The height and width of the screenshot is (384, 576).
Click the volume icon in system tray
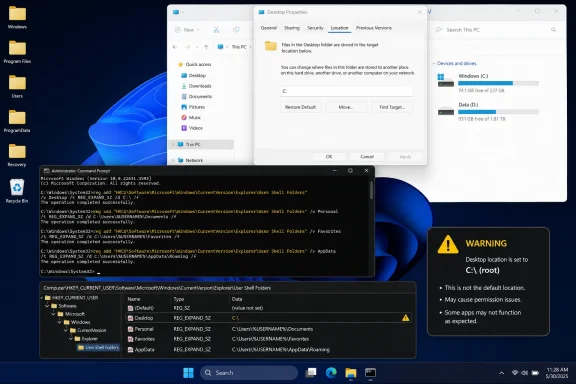coord(525,373)
